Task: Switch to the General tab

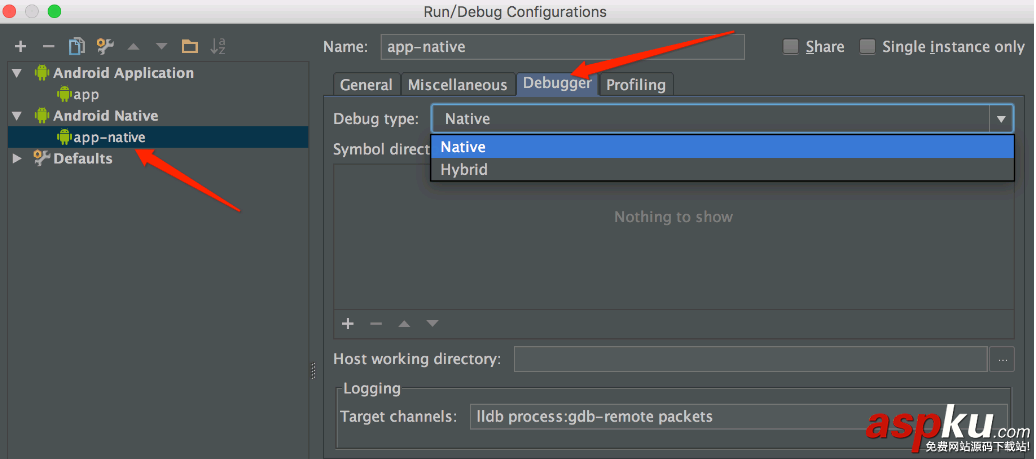Action: [366, 85]
